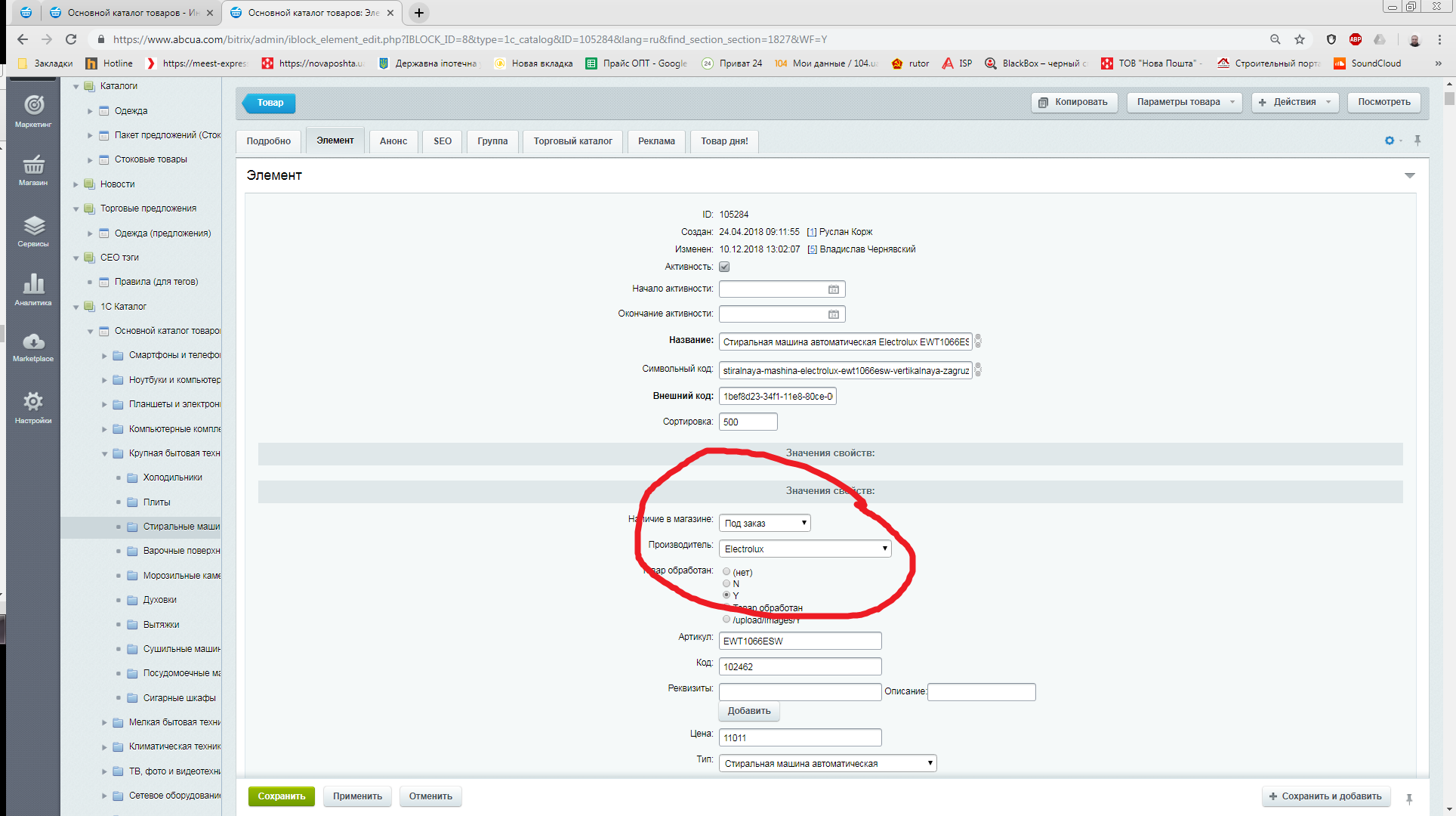Select the (нет) radio option
Viewport: 1456px width, 816px height.
click(x=726, y=572)
